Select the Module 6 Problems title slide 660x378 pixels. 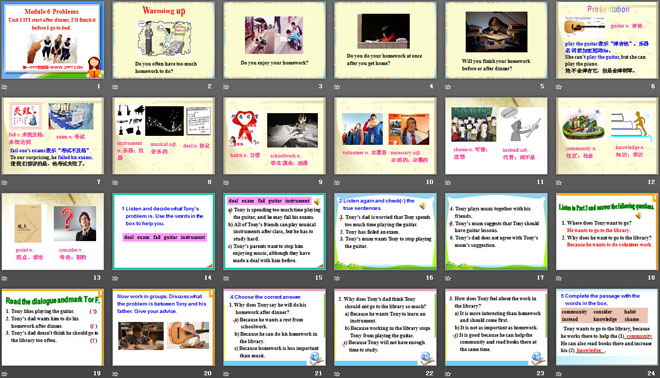point(53,40)
